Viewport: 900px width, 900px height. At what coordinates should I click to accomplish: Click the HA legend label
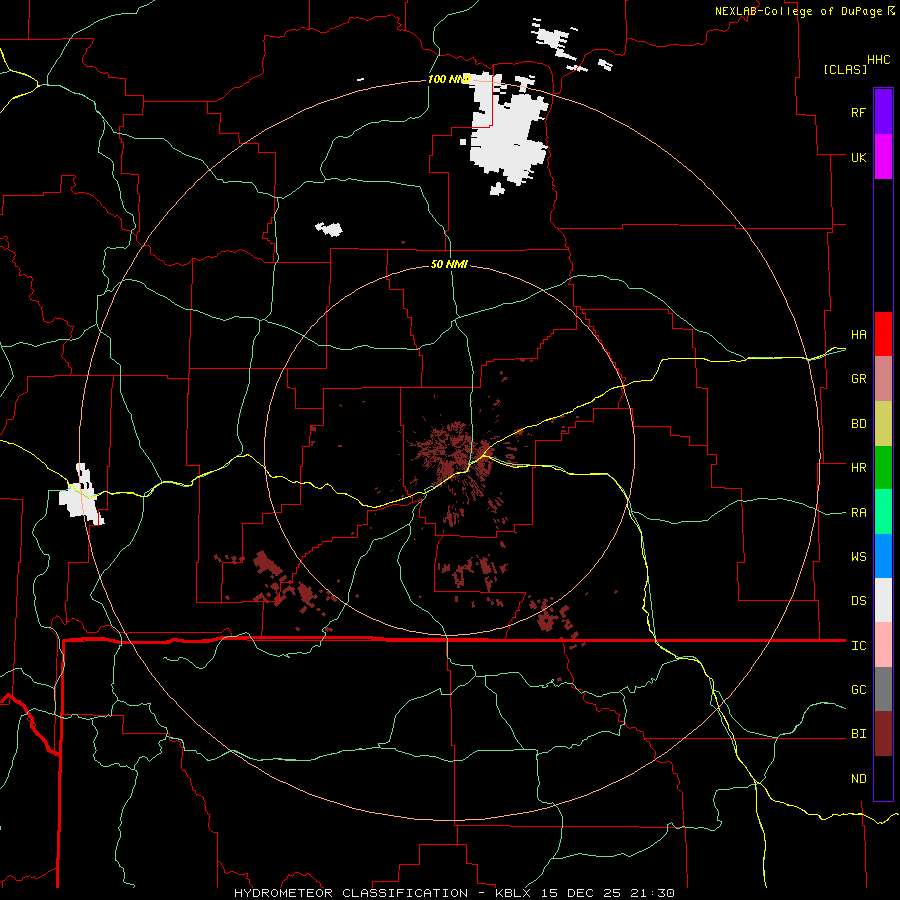pyautogui.click(x=858, y=335)
